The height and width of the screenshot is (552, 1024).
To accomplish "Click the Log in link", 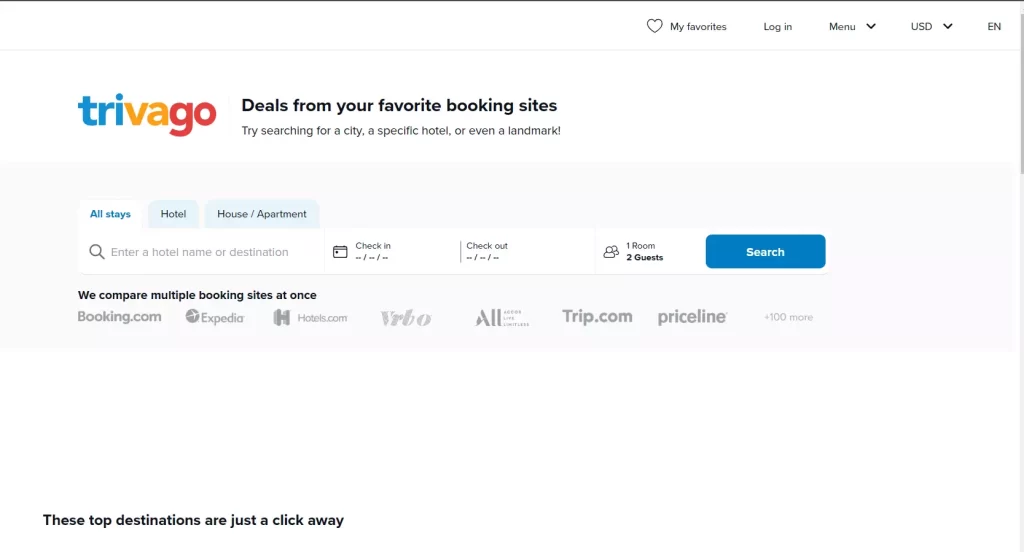I will tap(777, 26).
